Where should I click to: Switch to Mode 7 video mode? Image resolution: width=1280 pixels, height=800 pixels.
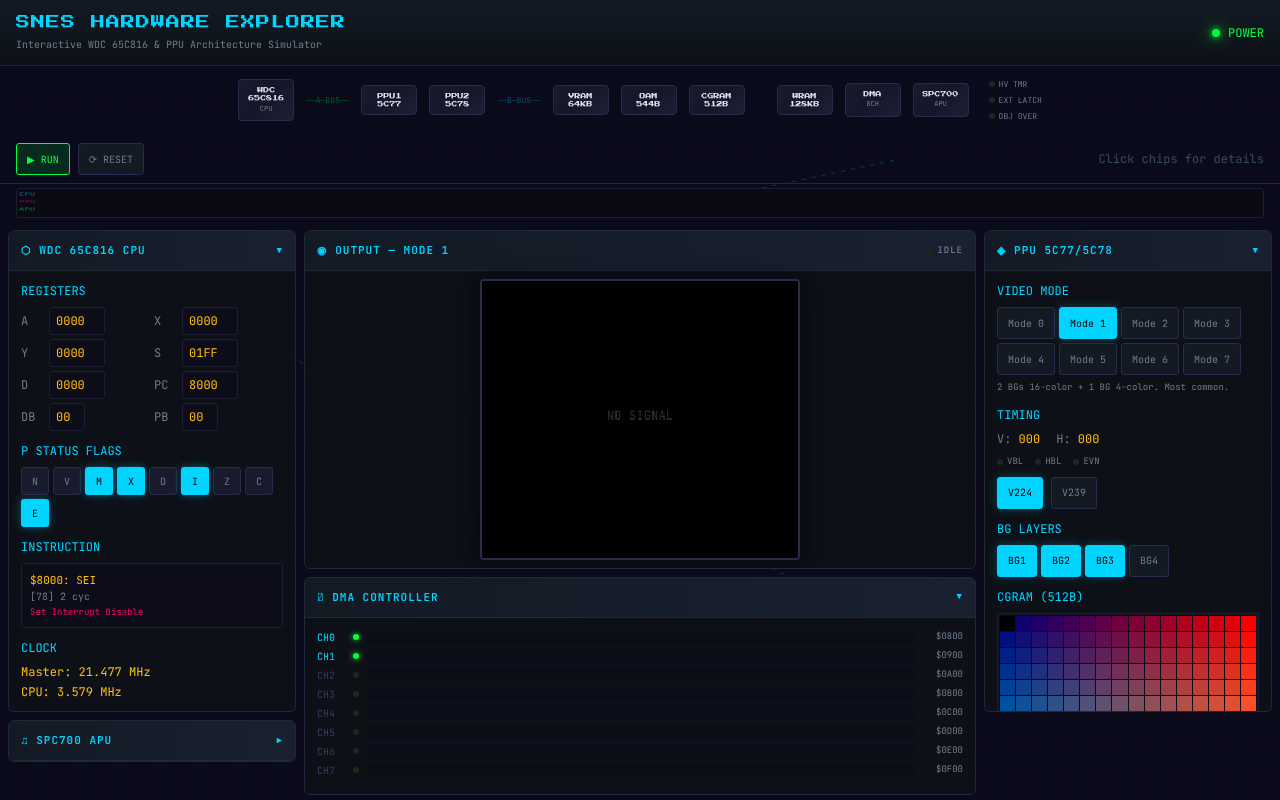(1212, 359)
